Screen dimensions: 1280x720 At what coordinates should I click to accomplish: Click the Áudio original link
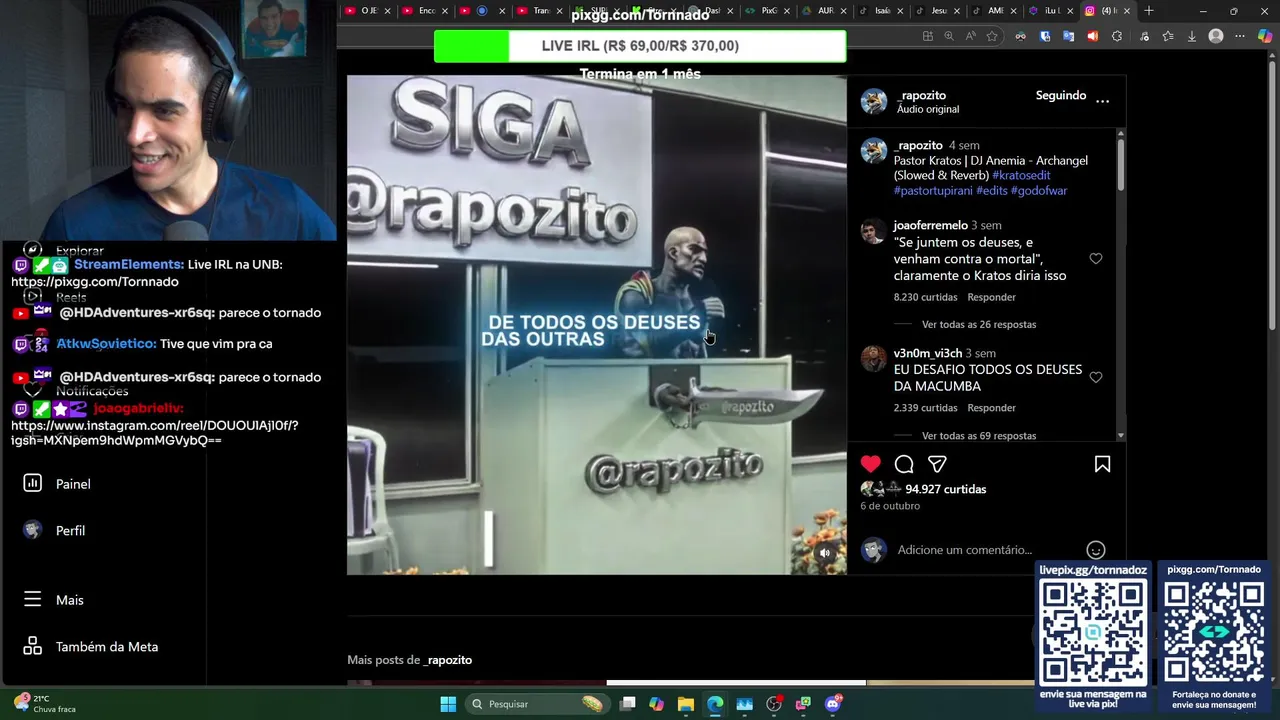(928, 109)
